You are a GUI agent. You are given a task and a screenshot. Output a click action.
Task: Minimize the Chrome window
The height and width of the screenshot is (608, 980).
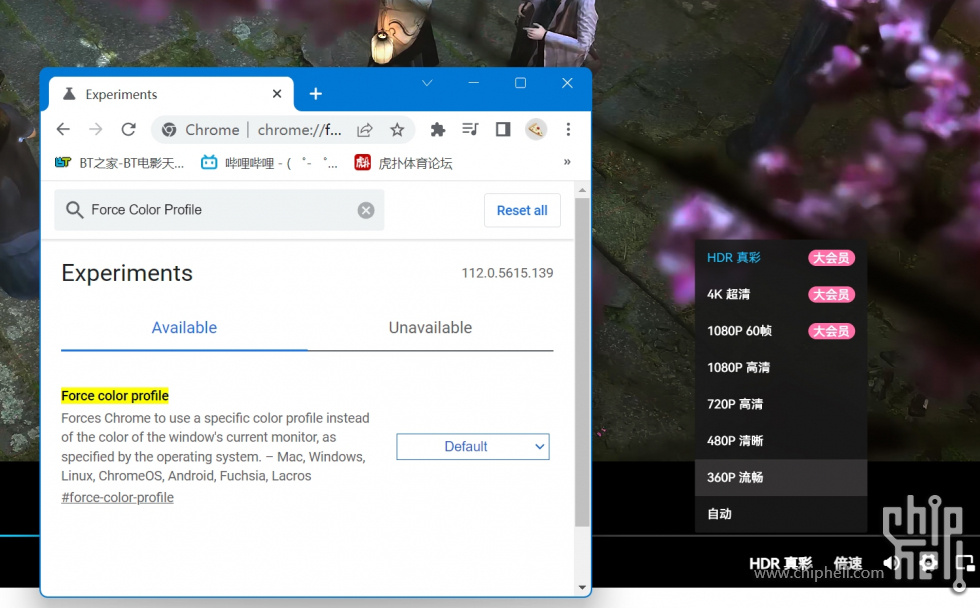tap(474, 83)
